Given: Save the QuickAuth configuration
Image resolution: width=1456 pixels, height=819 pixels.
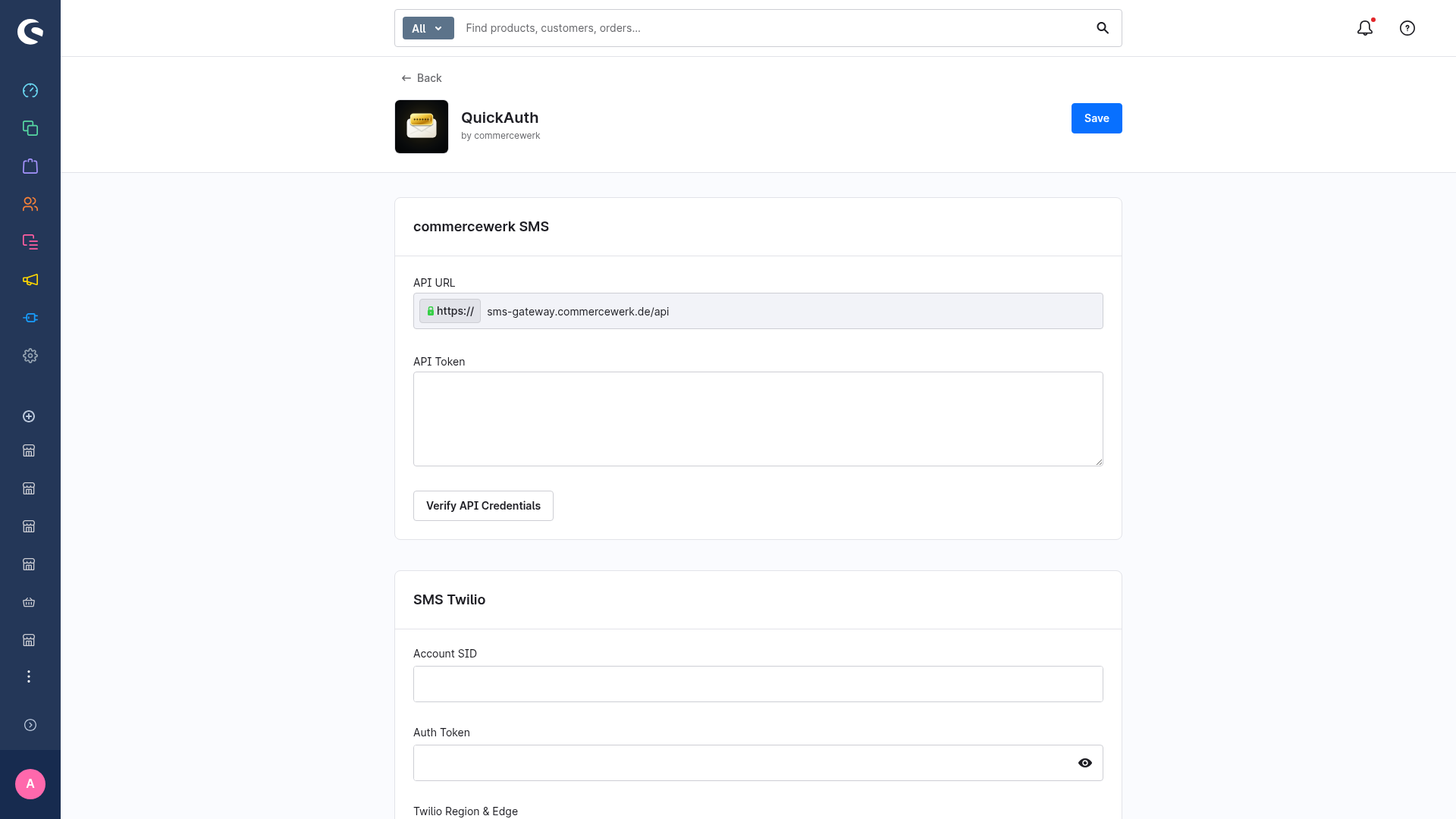Looking at the screenshot, I should 1097,118.
